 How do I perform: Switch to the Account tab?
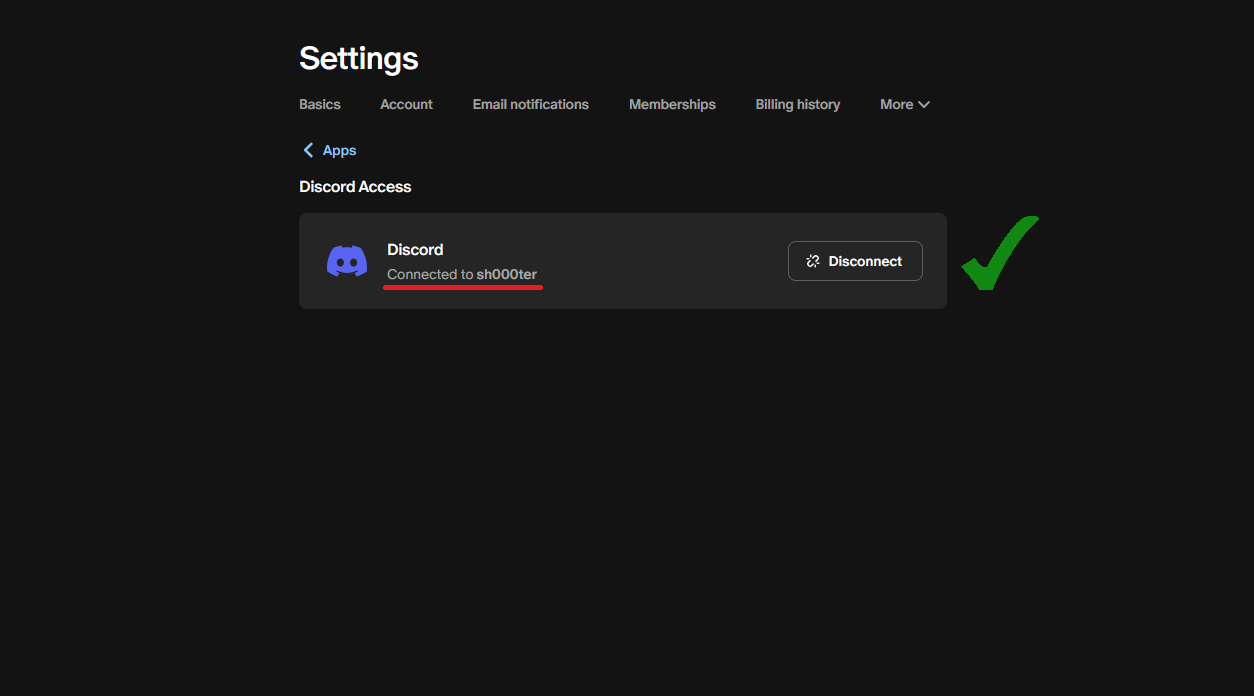click(x=406, y=104)
